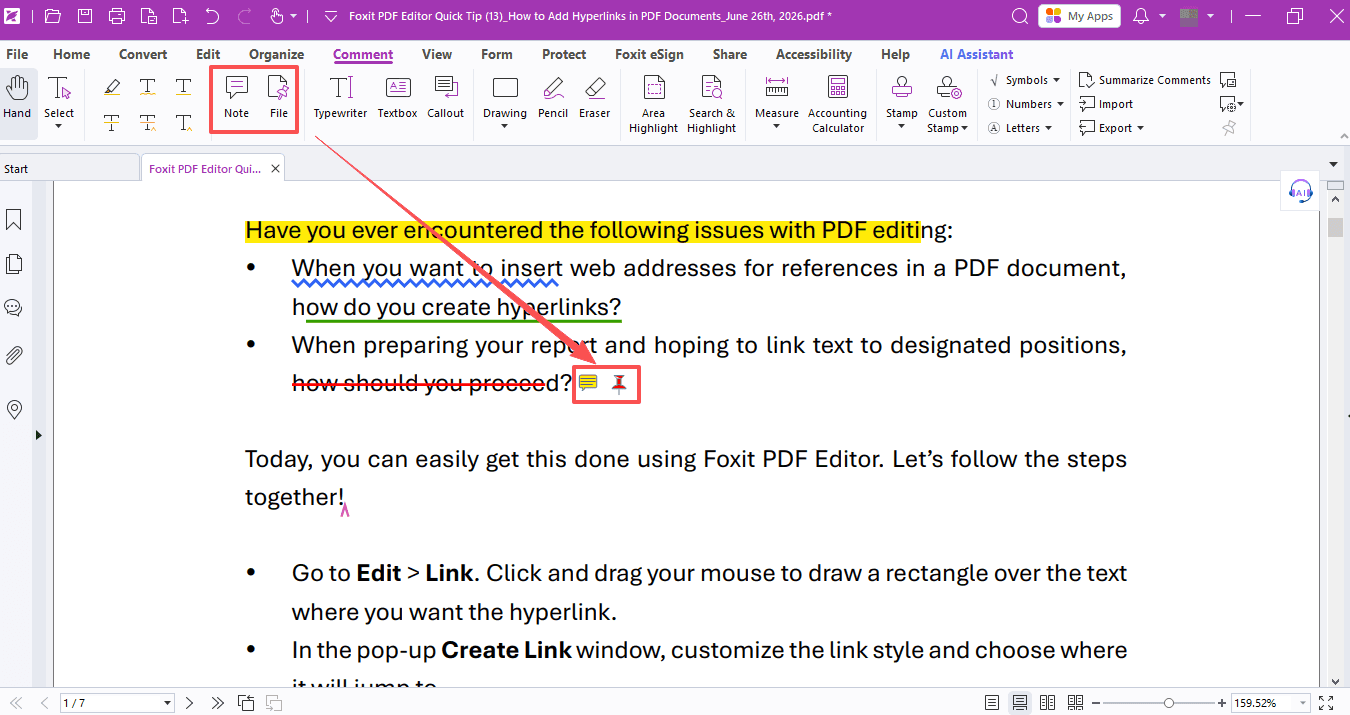This screenshot has height=715, width=1350.
Task: Pick the Highlight text markup tool
Action: [112, 88]
